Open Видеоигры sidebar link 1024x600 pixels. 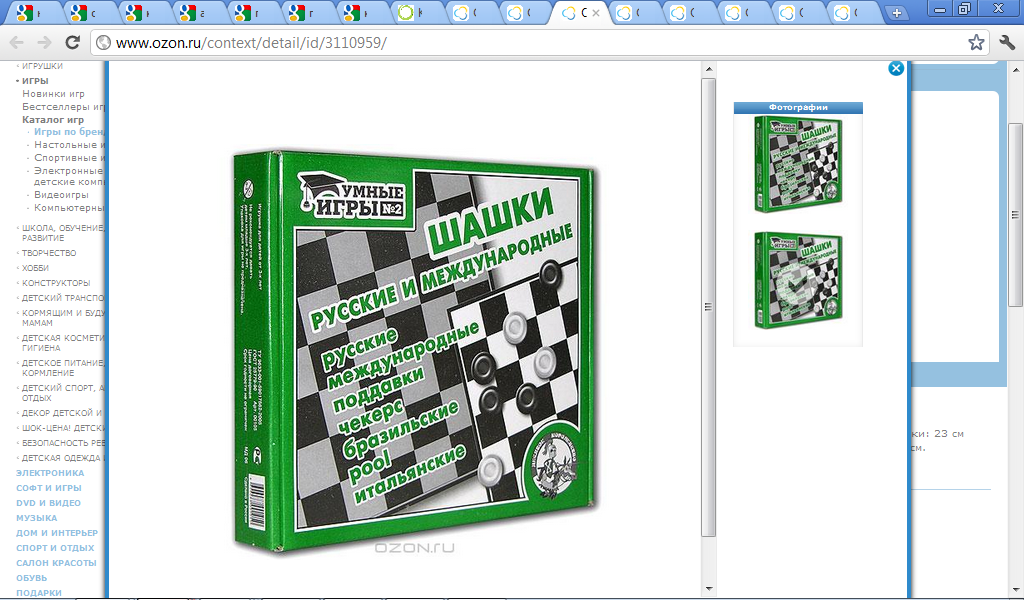61,195
